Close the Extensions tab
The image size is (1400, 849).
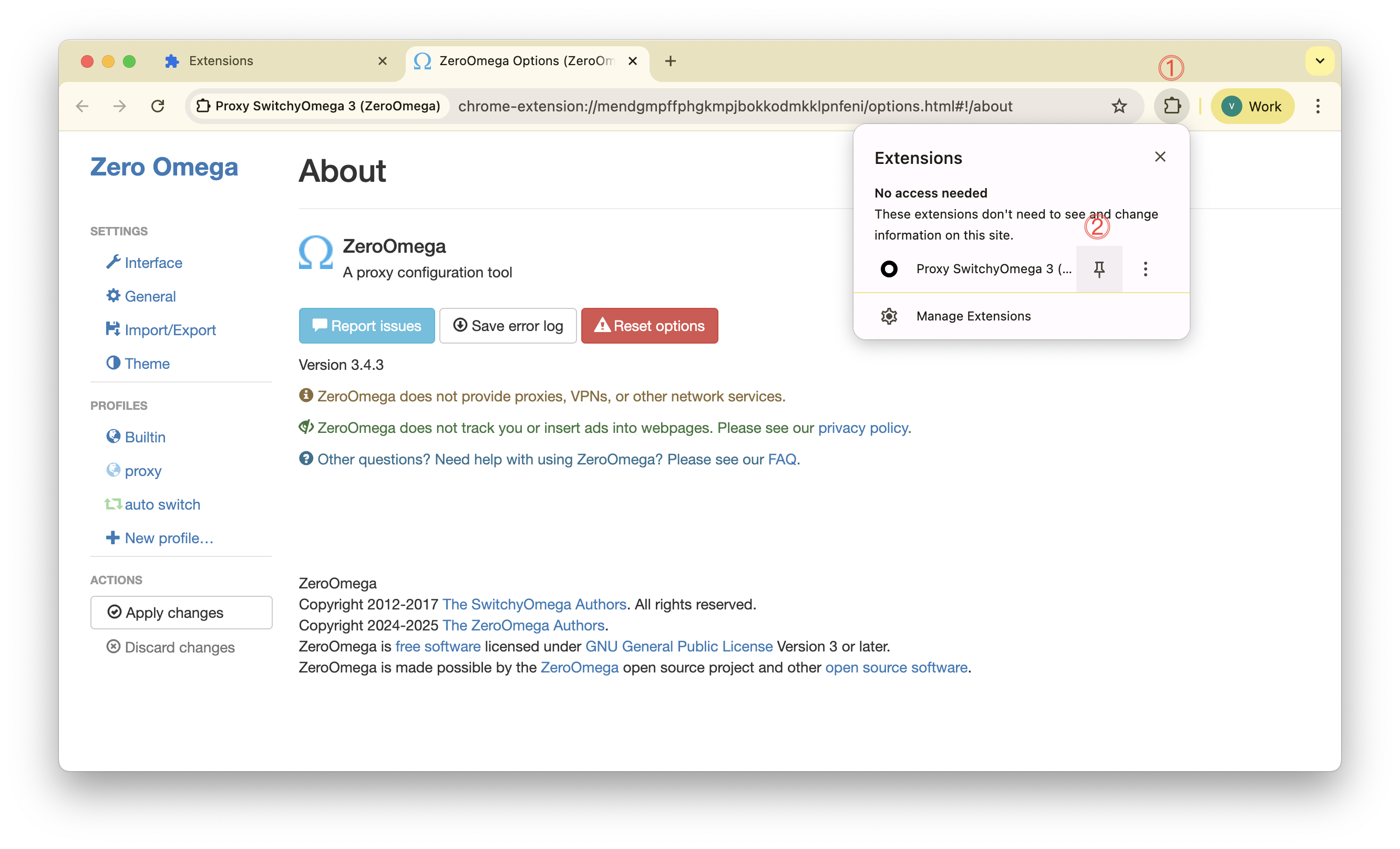(383, 61)
